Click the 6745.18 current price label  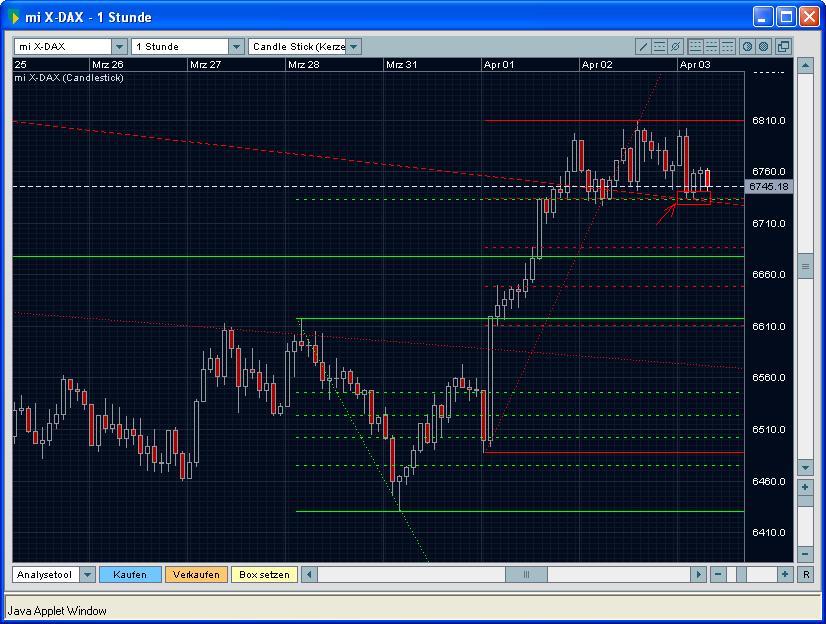point(769,186)
